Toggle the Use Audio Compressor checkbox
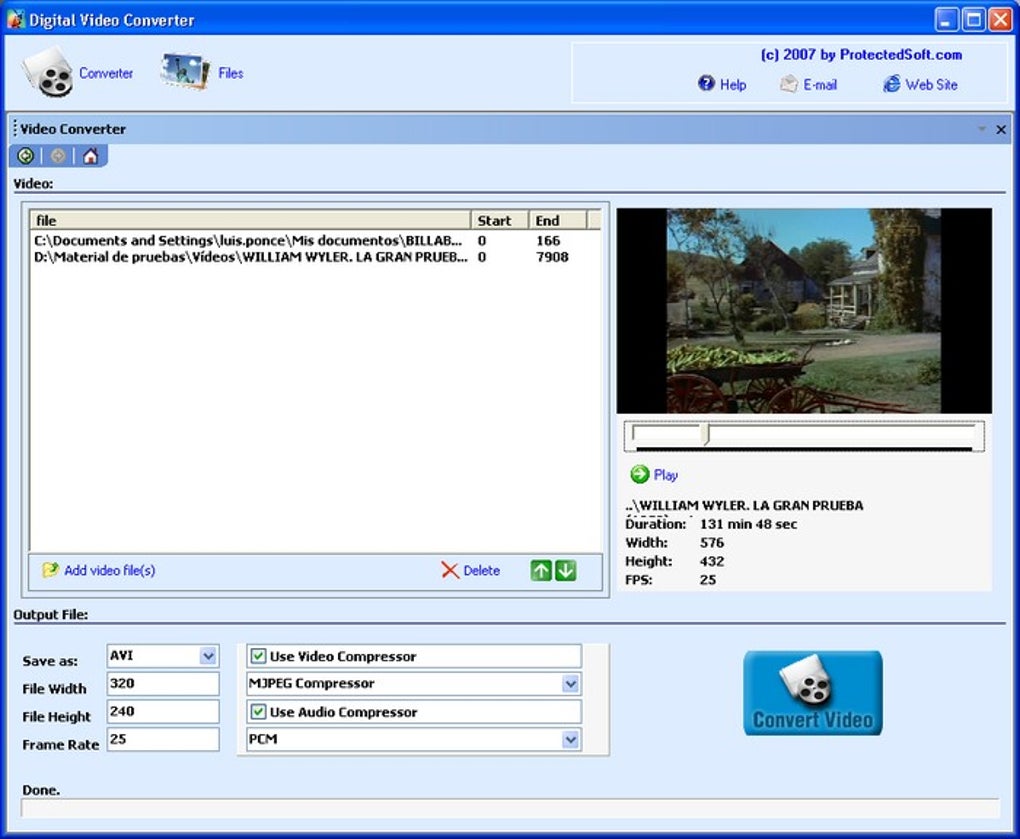 (258, 712)
